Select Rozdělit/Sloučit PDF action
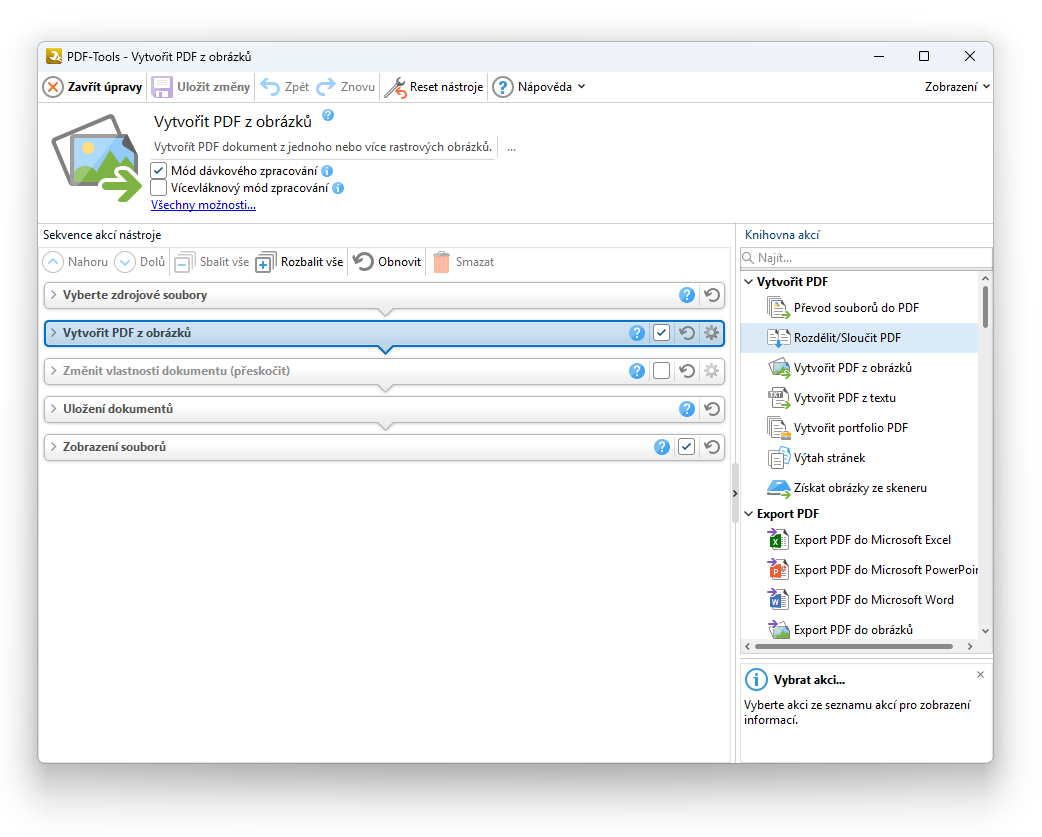This screenshot has height=837, width=1042. (x=859, y=338)
